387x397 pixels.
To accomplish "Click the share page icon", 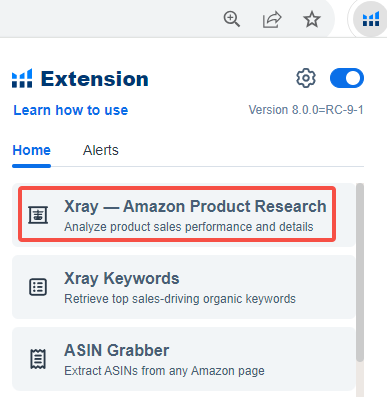I will [x=272, y=19].
